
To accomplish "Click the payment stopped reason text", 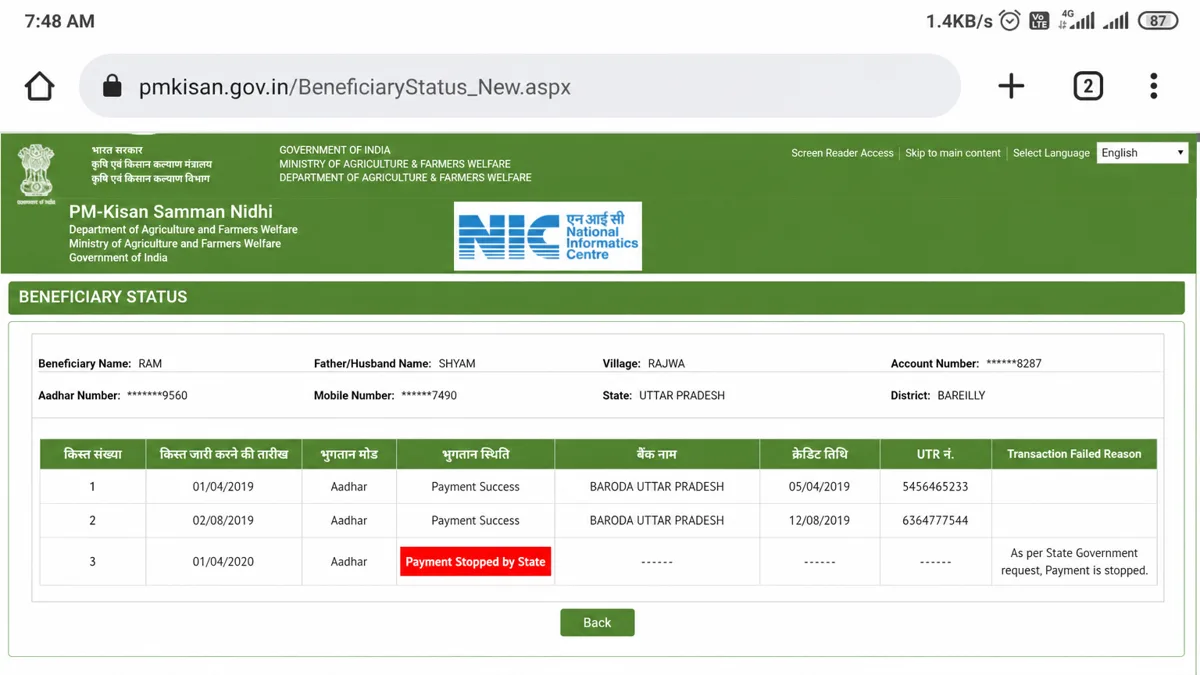I will (1074, 562).
